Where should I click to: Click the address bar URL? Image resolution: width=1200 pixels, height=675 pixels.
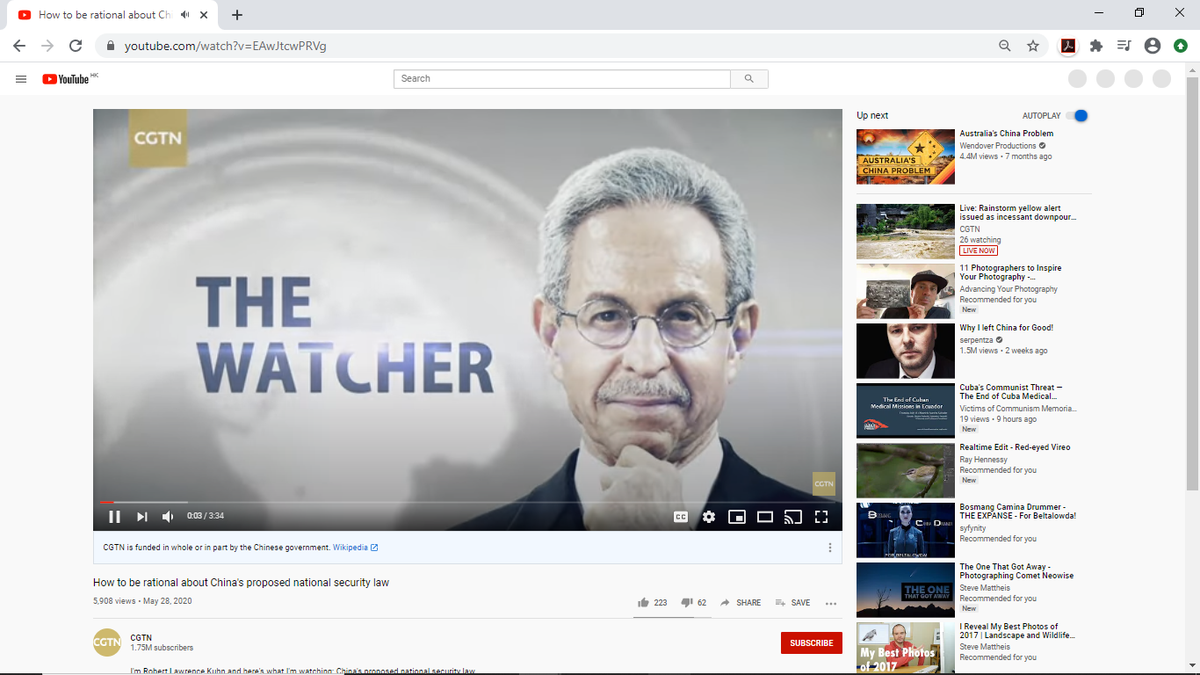pos(226,46)
